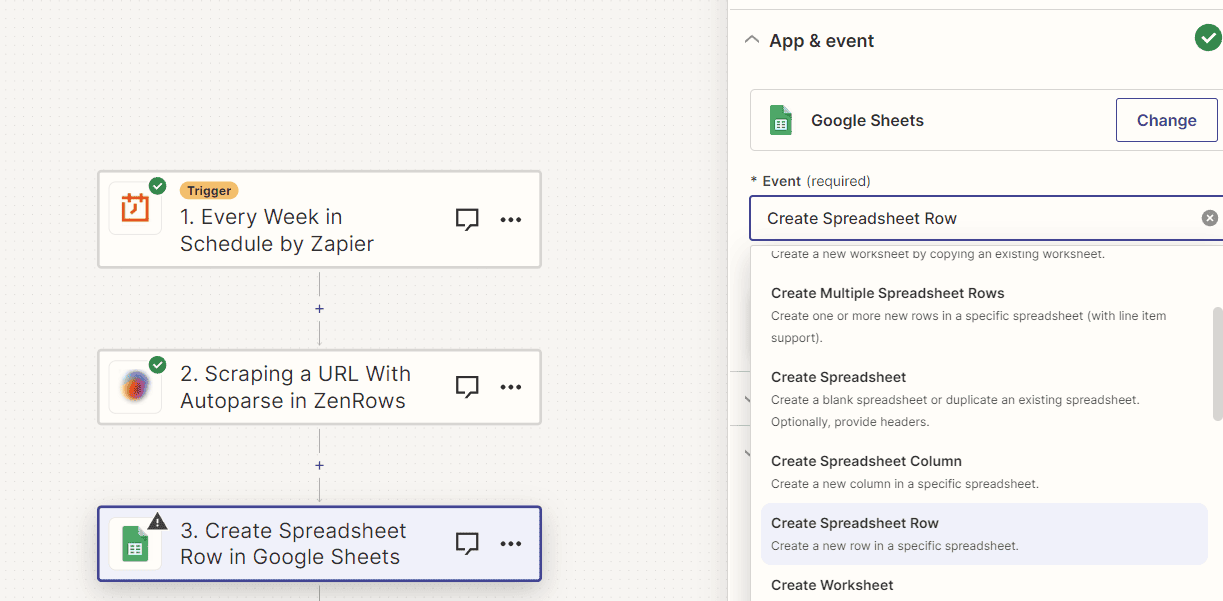Click the warning triangle on step 3
The width and height of the screenshot is (1223, 601).
(x=158, y=521)
